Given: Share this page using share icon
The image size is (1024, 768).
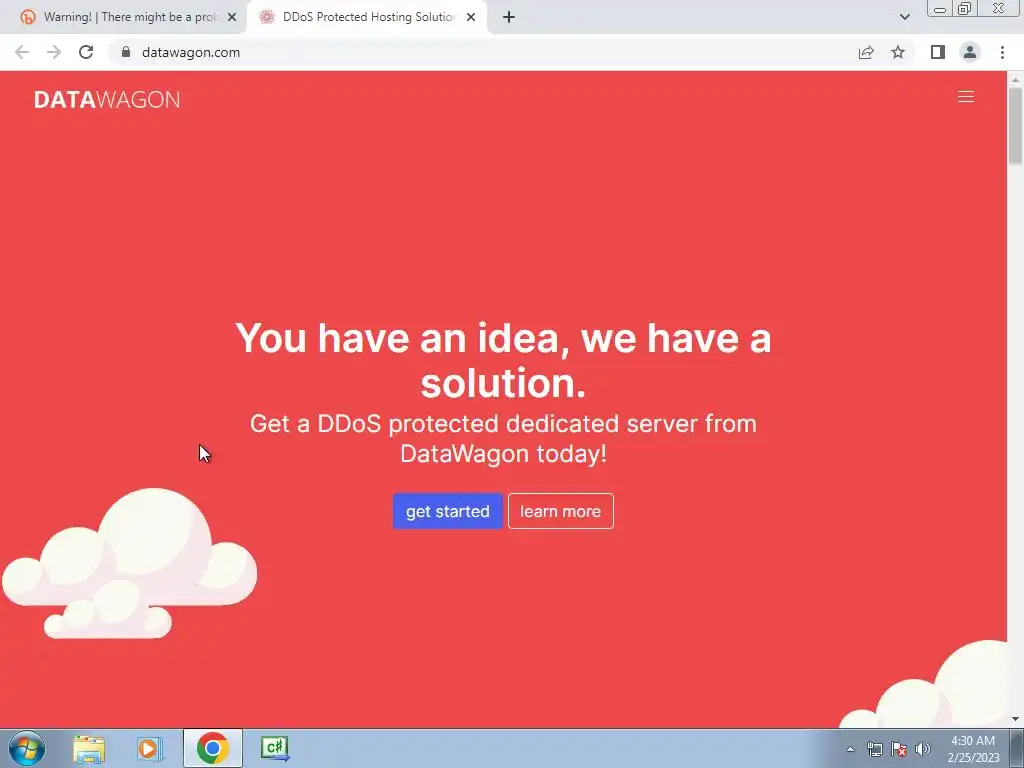Looking at the screenshot, I should click(x=866, y=52).
